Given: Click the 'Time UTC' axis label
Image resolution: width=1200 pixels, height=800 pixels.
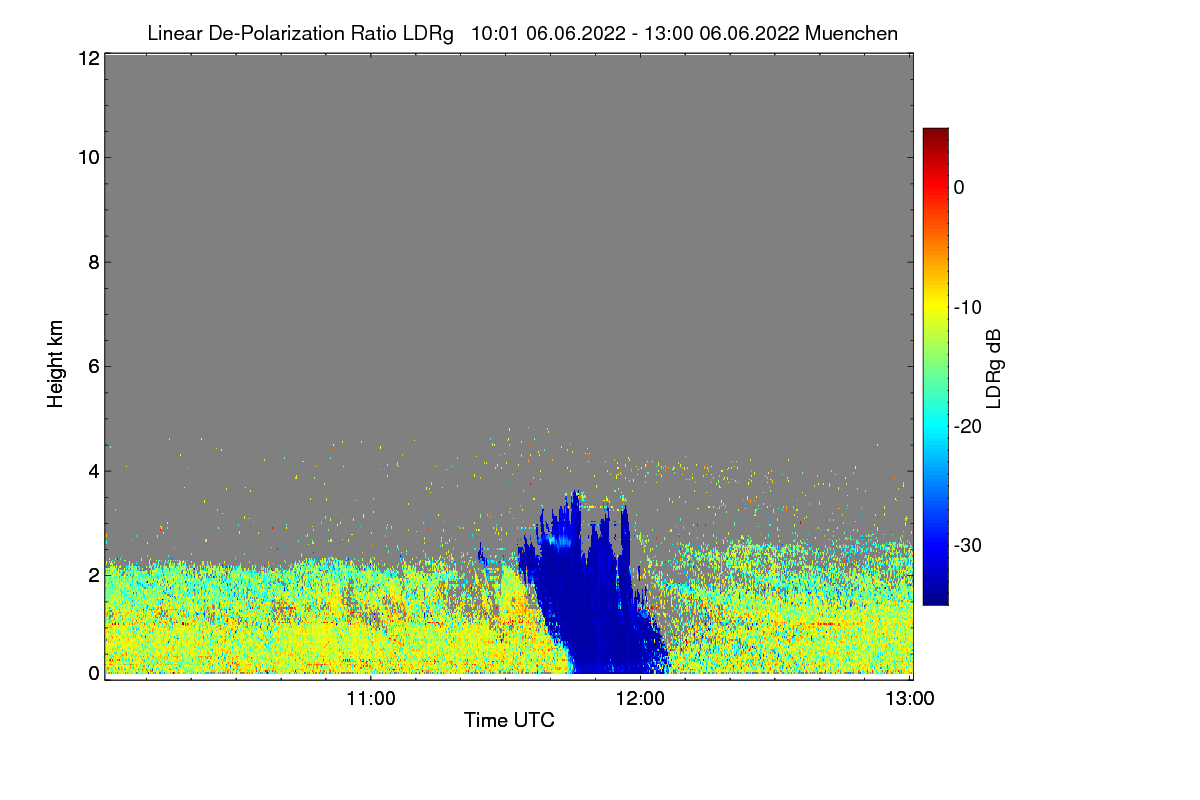Looking at the screenshot, I should 509,720.
